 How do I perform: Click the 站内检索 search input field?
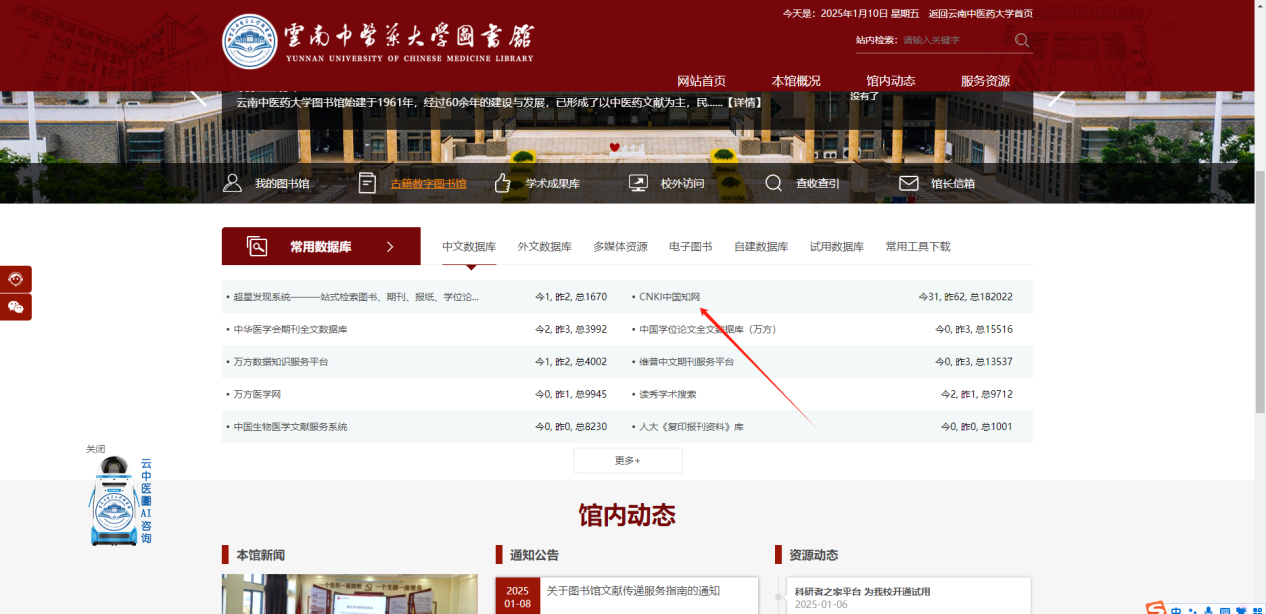[x=955, y=40]
